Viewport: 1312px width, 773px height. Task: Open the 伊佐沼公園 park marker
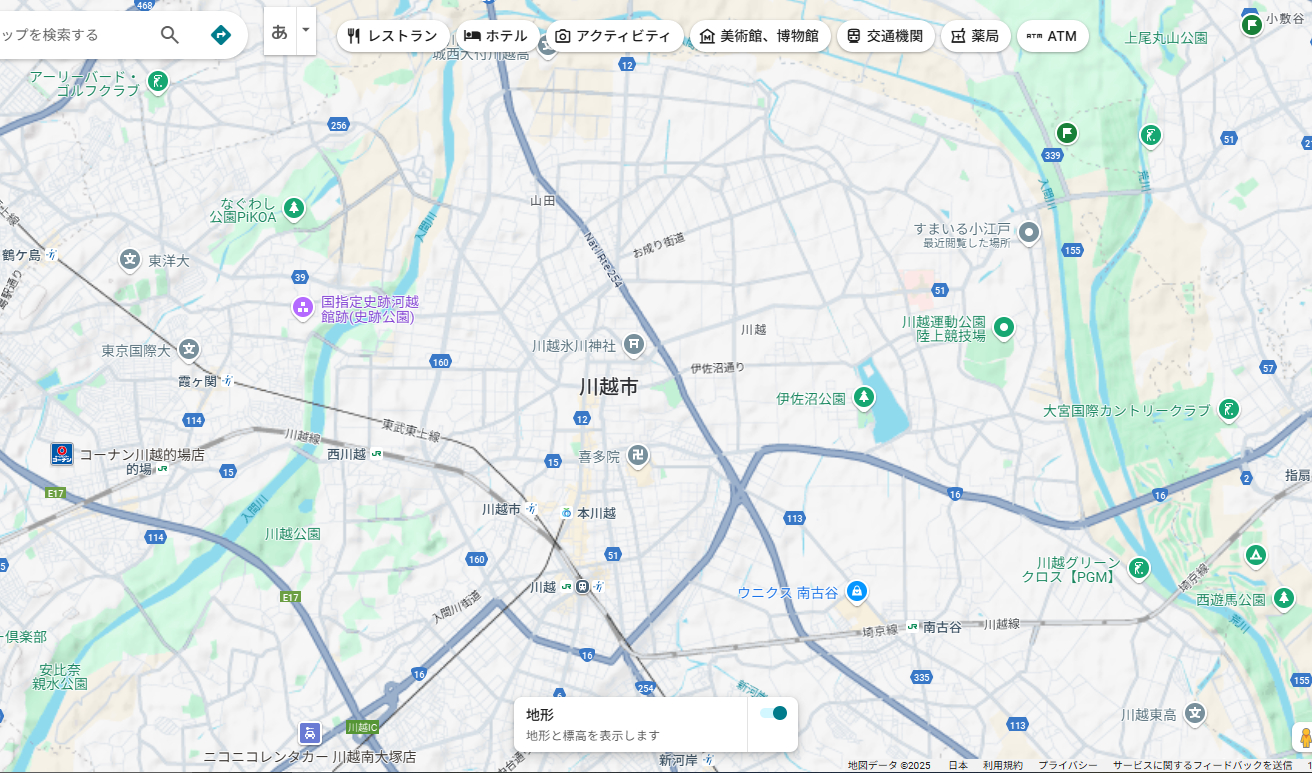click(x=862, y=397)
